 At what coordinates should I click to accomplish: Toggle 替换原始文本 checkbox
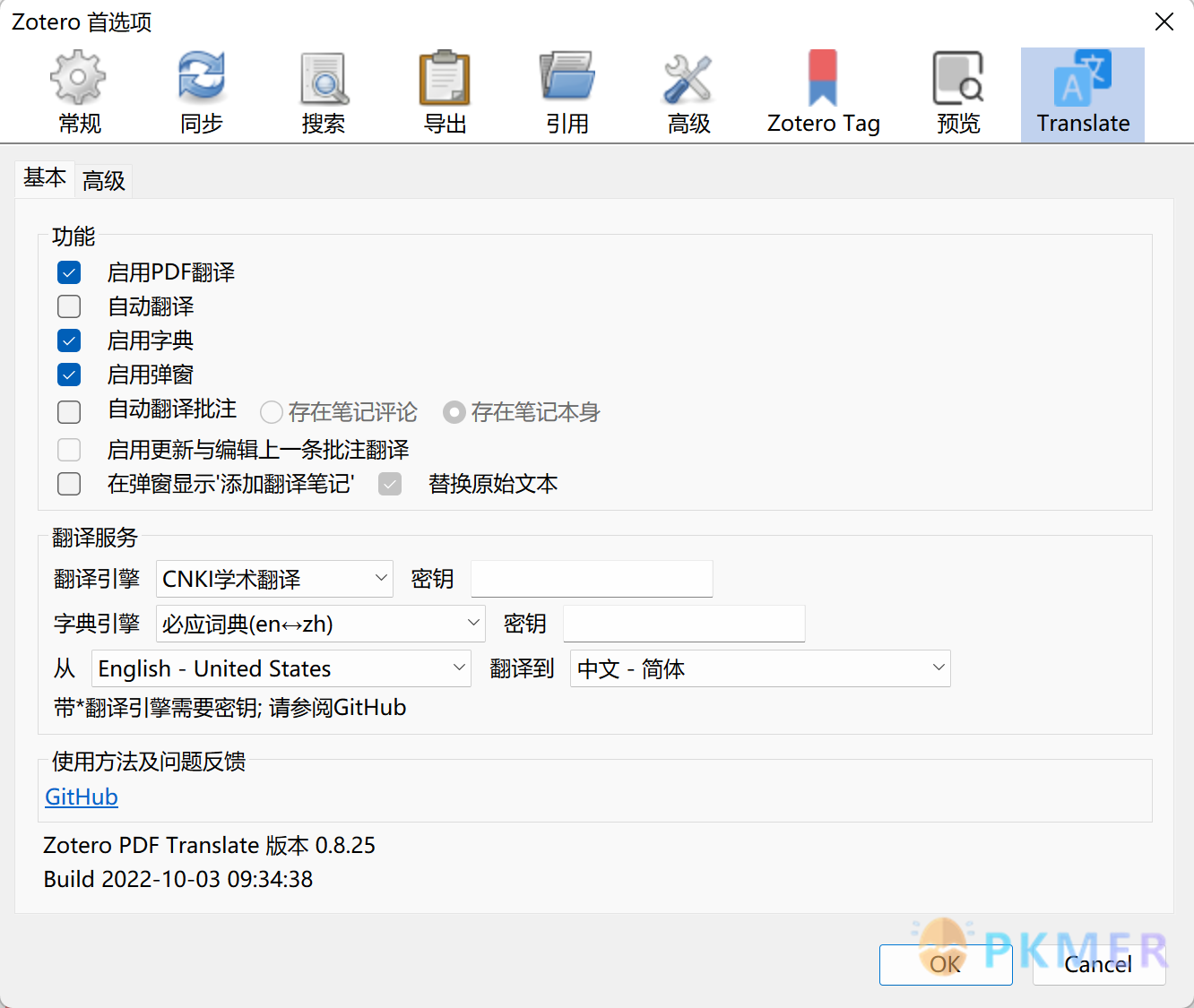click(390, 484)
